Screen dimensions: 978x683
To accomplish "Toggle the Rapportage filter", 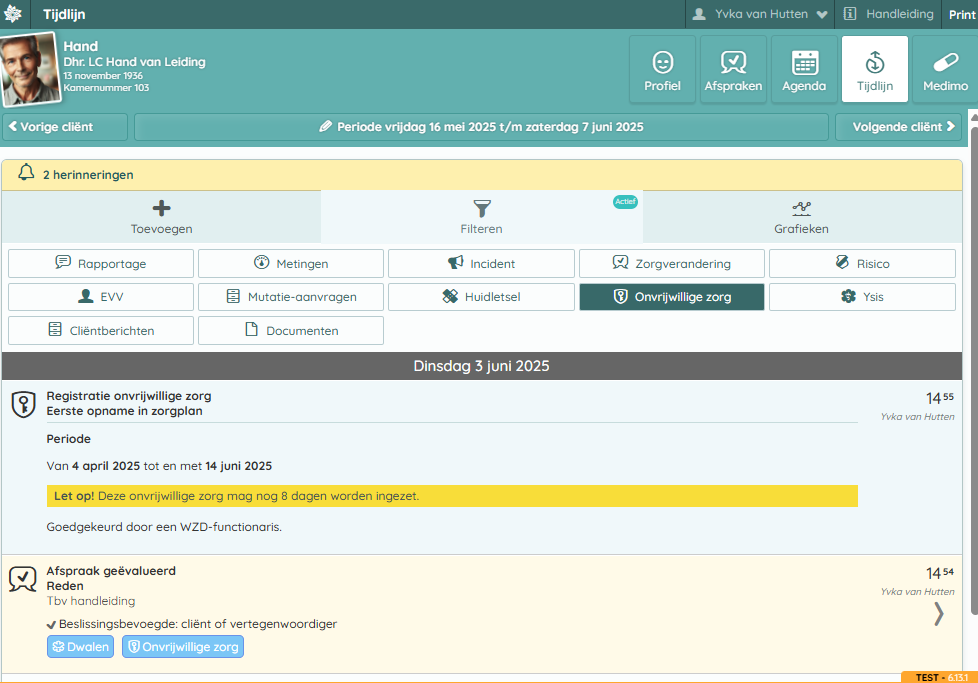I will click(x=101, y=264).
